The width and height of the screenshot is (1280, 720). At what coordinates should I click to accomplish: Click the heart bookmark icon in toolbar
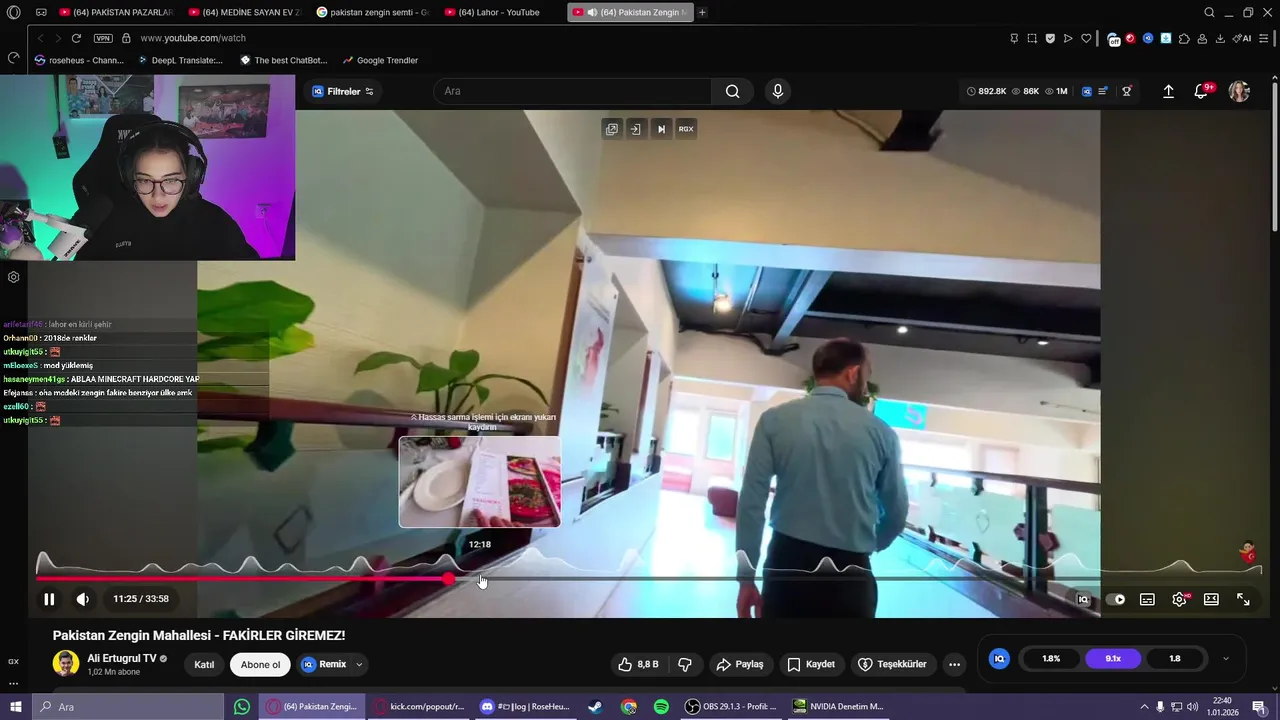coord(1086,38)
